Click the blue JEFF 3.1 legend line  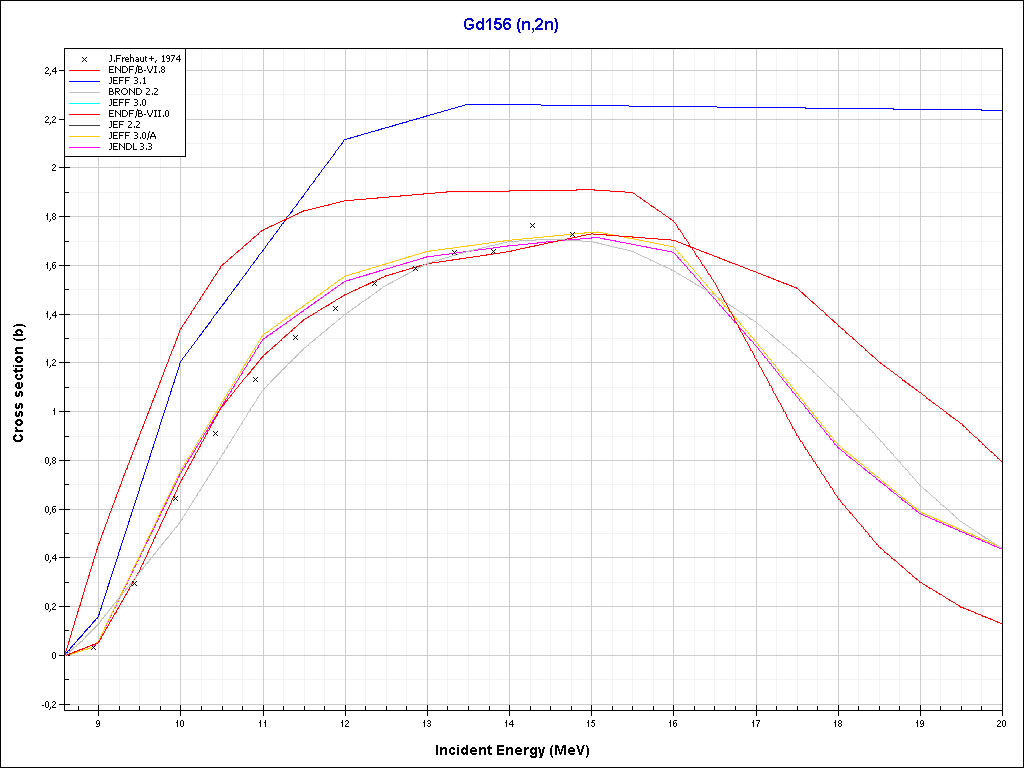pyautogui.click(x=85, y=81)
